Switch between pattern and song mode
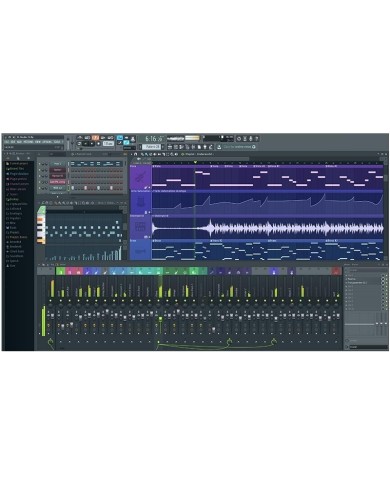This screenshot has width=390, height=484. point(79,144)
